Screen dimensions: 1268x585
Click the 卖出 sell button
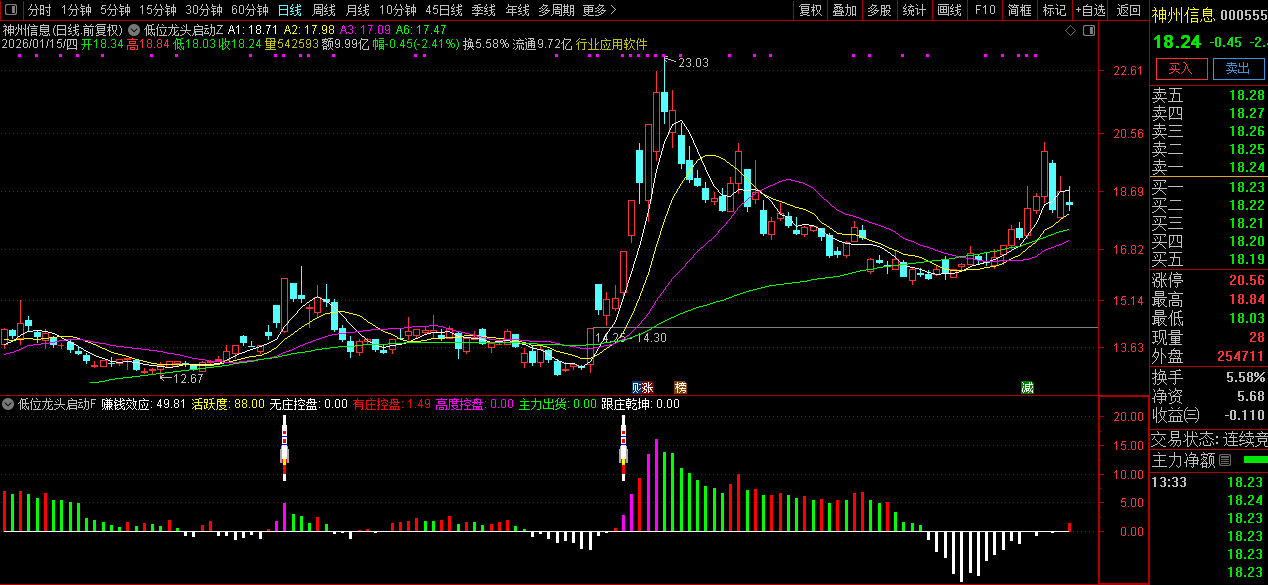(1238, 68)
